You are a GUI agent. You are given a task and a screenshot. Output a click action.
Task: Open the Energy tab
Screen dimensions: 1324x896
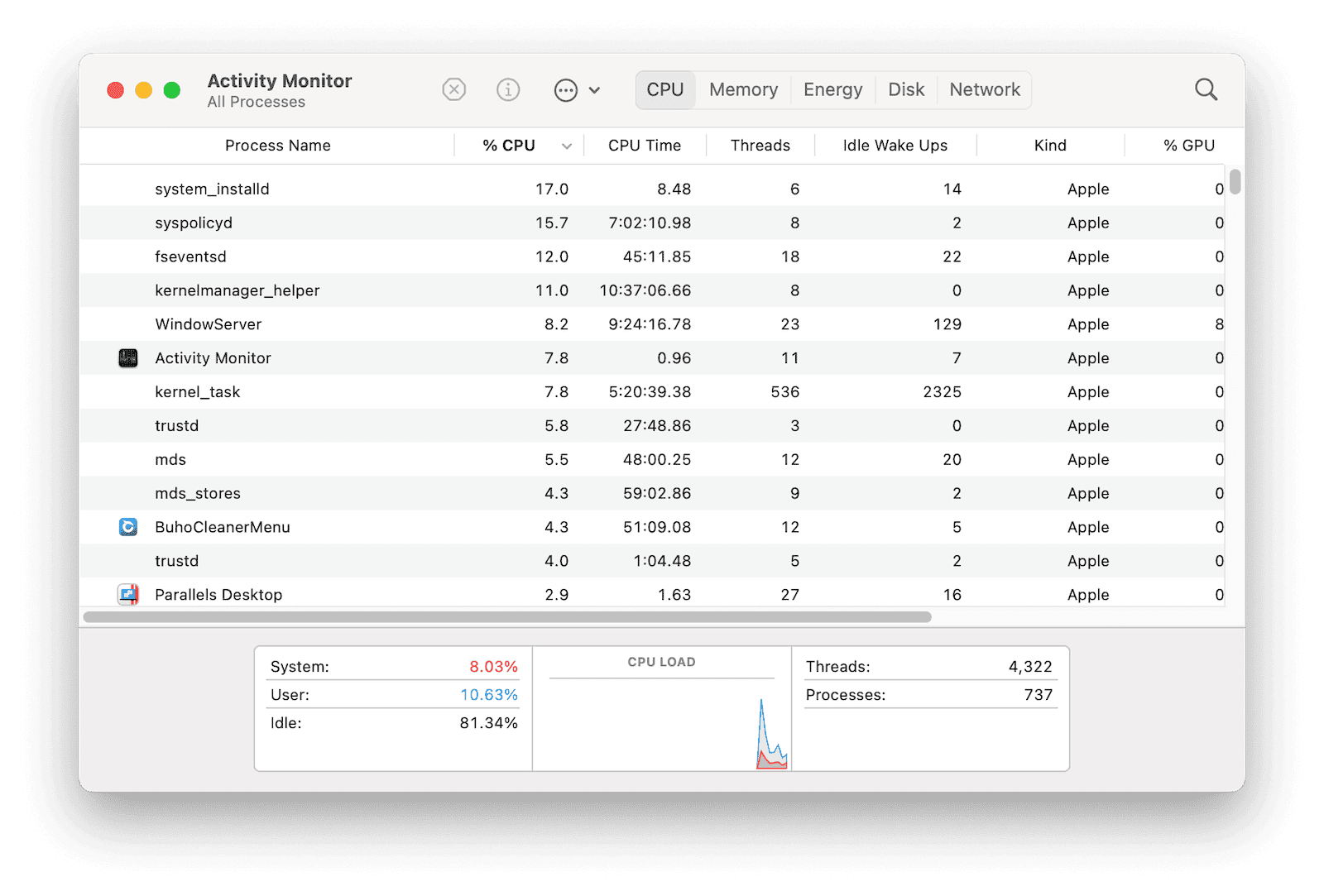pyautogui.click(x=832, y=89)
